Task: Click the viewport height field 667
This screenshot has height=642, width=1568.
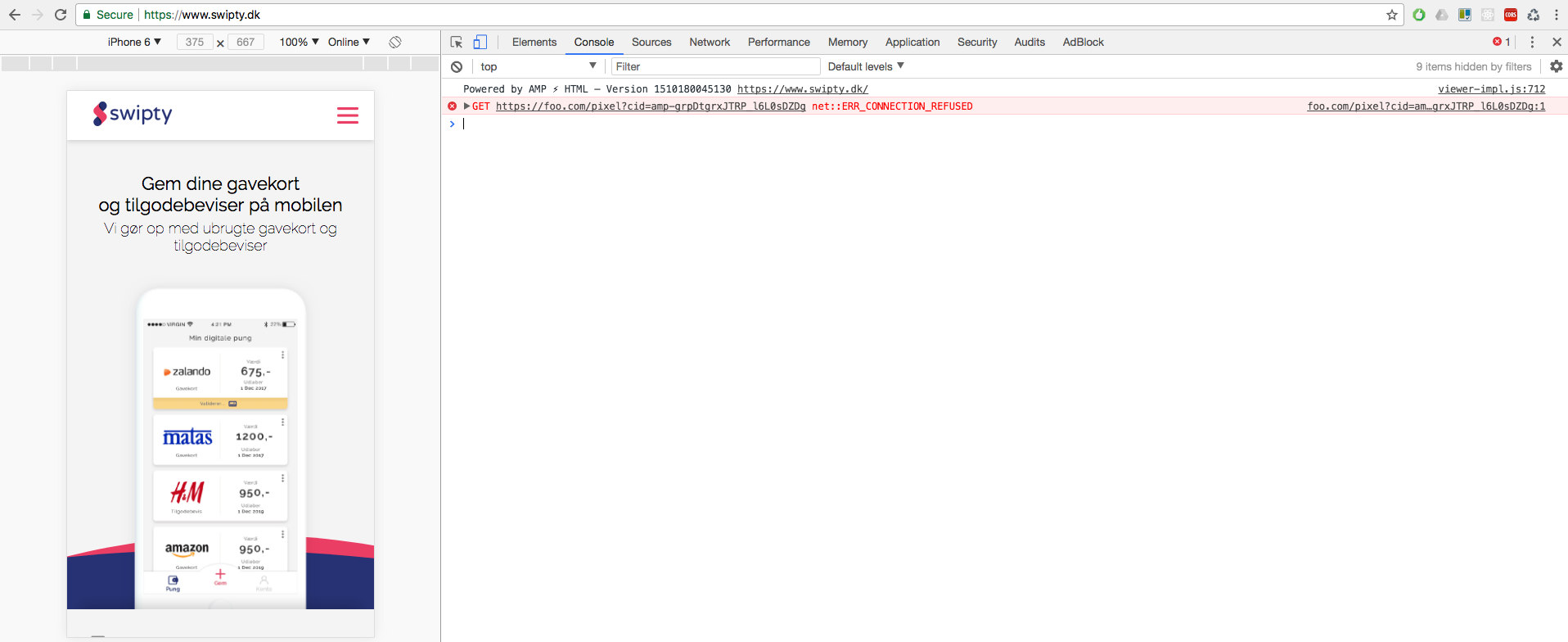Action: [246, 42]
